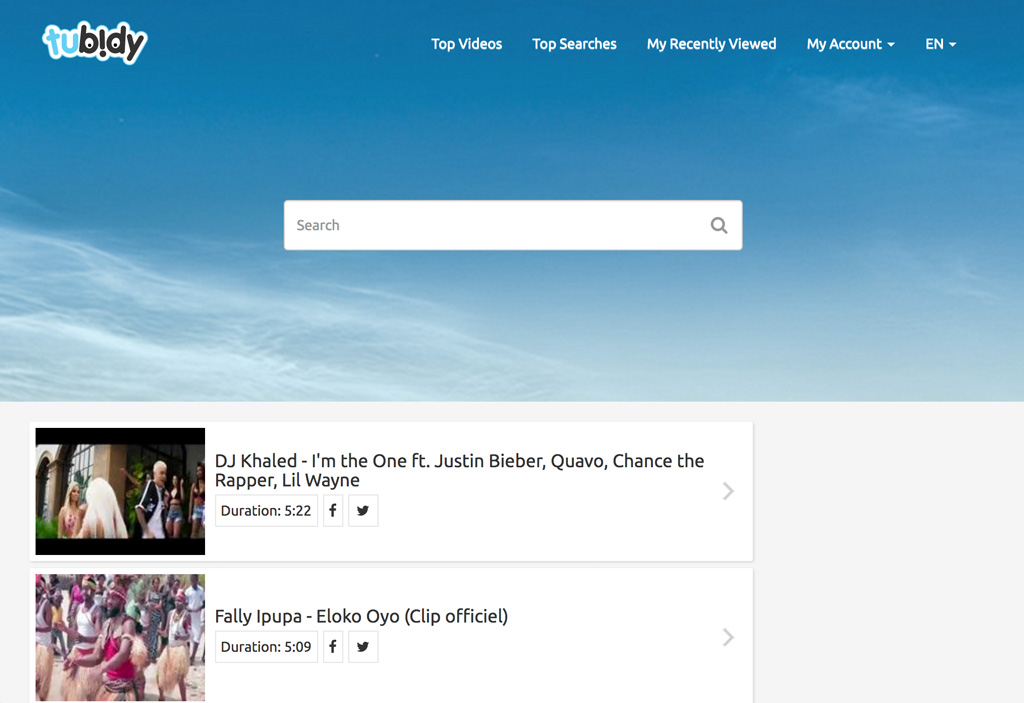Open Fally Ipupa Eloko Oyo title link
Image resolution: width=1024 pixels, height=703 pixels.
point(361,616)
